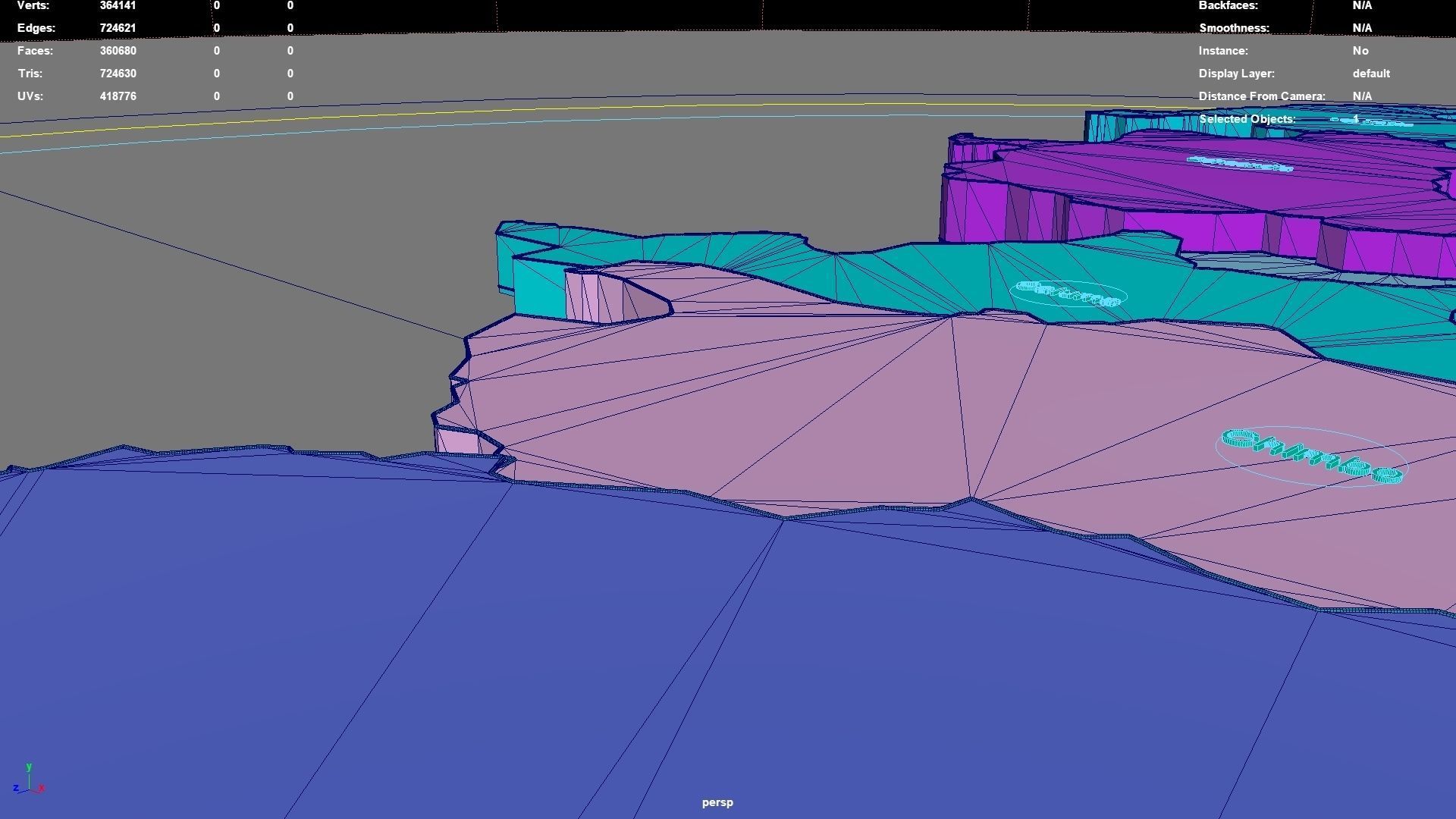Screen dimensions: 1456x819
Task: Click the Edges count value 724621
Action: [118, 28]
